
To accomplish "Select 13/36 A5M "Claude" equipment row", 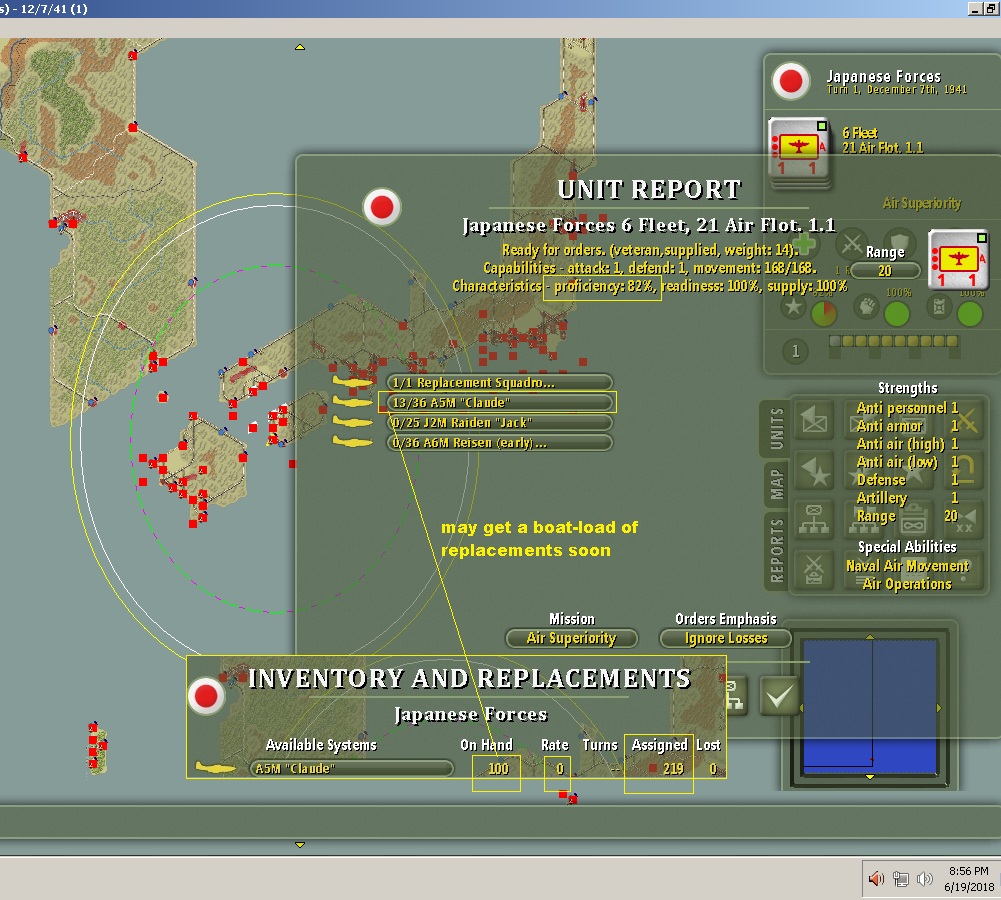I will [499, 402].
